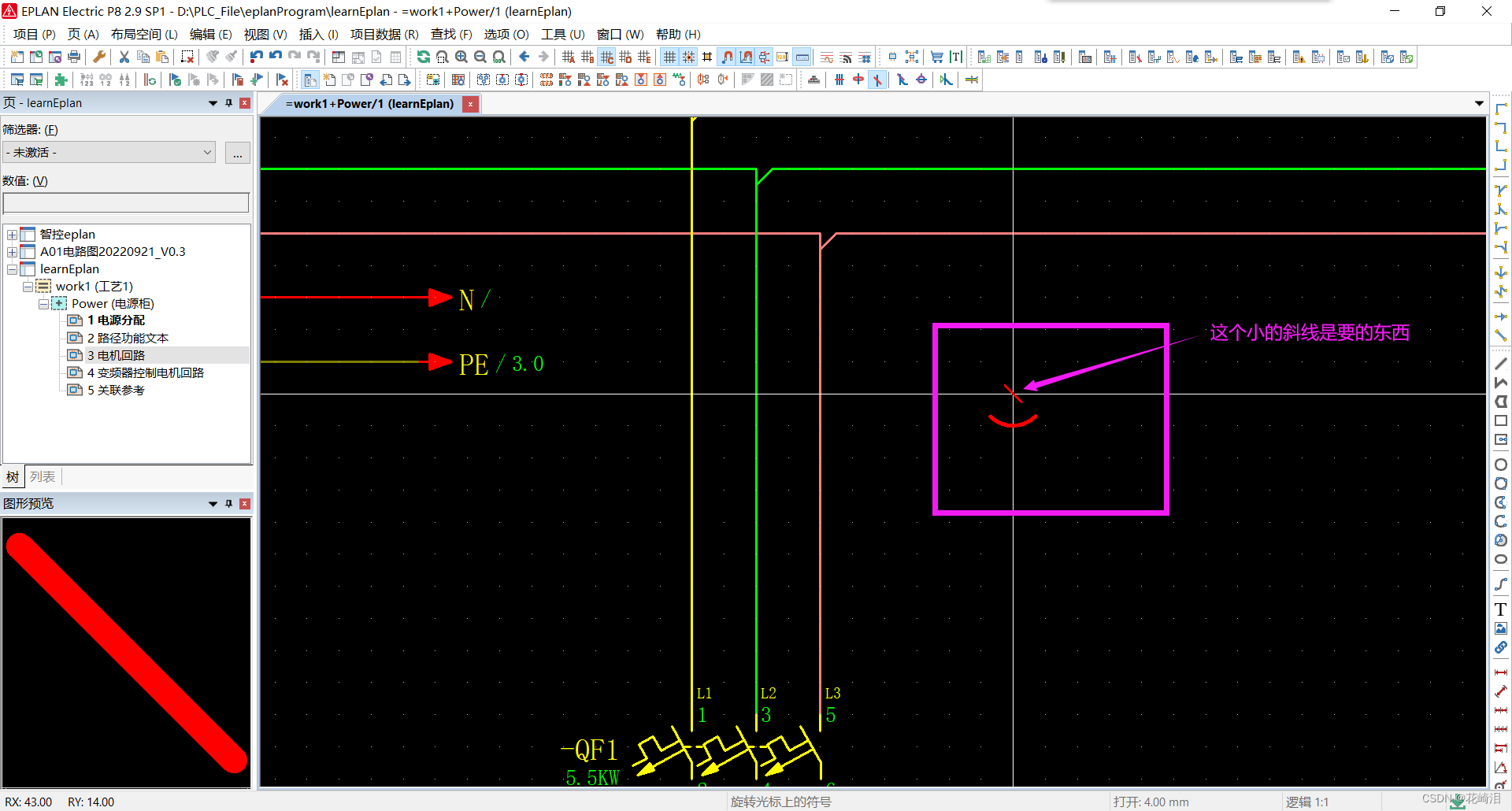This screenshot has height=811, width=1512.
Task: Open the document tabs list dropdown arrow
Action: point(1479,104)
